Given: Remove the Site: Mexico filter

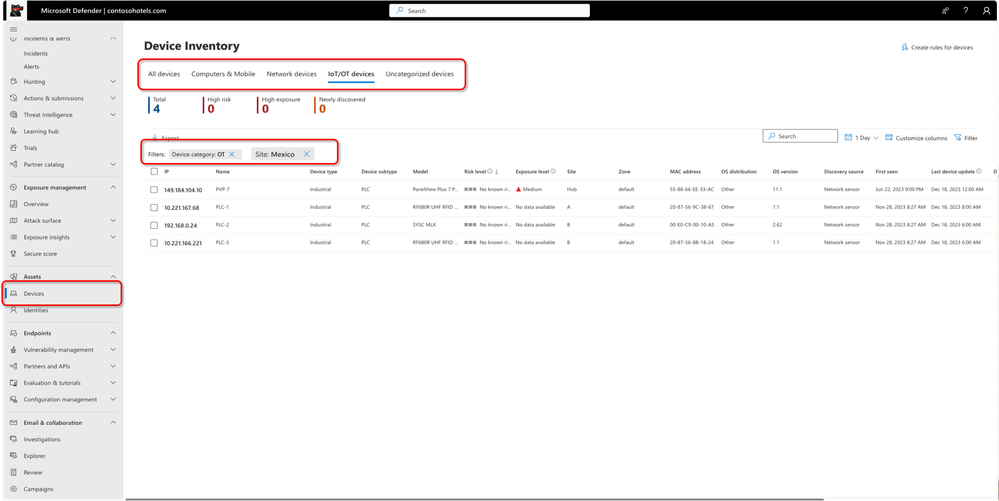Looking at the screenshot, I should click(x=306, y=154).
